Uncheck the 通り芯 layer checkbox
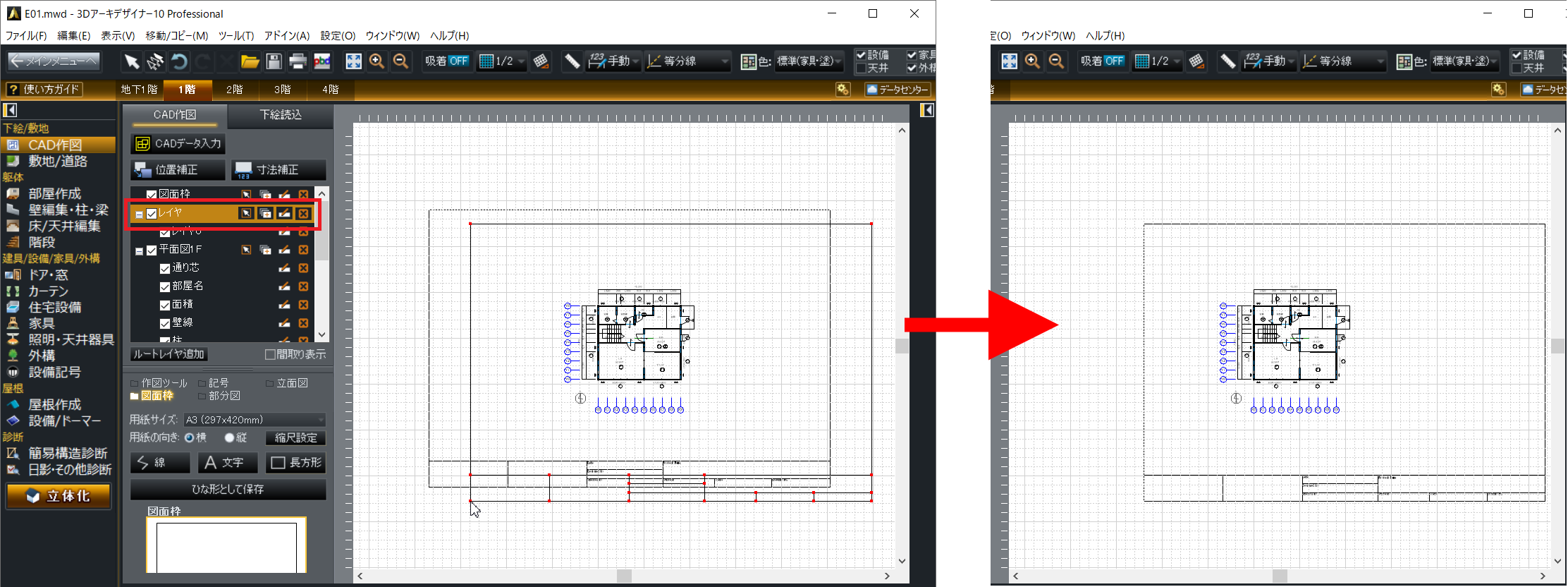Screen dimensions: 1568x587 pos(164,268)
